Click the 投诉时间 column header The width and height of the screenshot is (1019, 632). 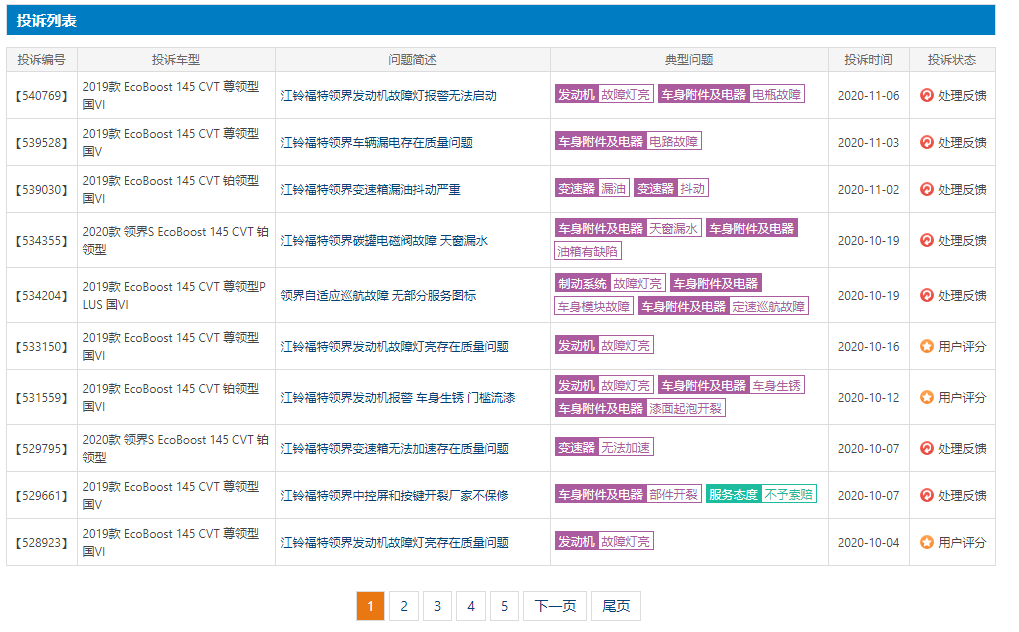click(868, 60)
